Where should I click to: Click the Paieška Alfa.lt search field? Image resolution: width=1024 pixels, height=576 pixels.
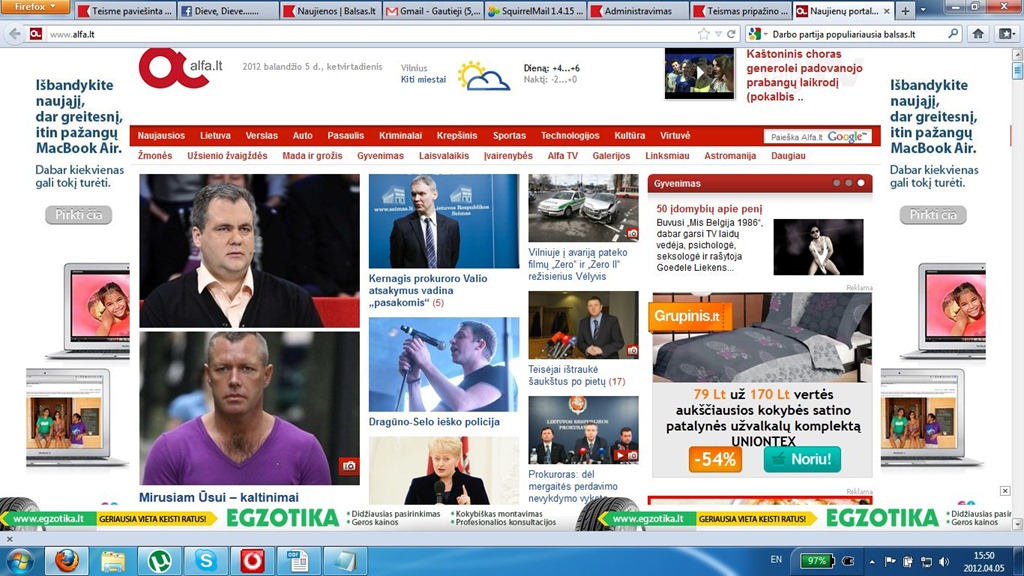tap(797, 136)
